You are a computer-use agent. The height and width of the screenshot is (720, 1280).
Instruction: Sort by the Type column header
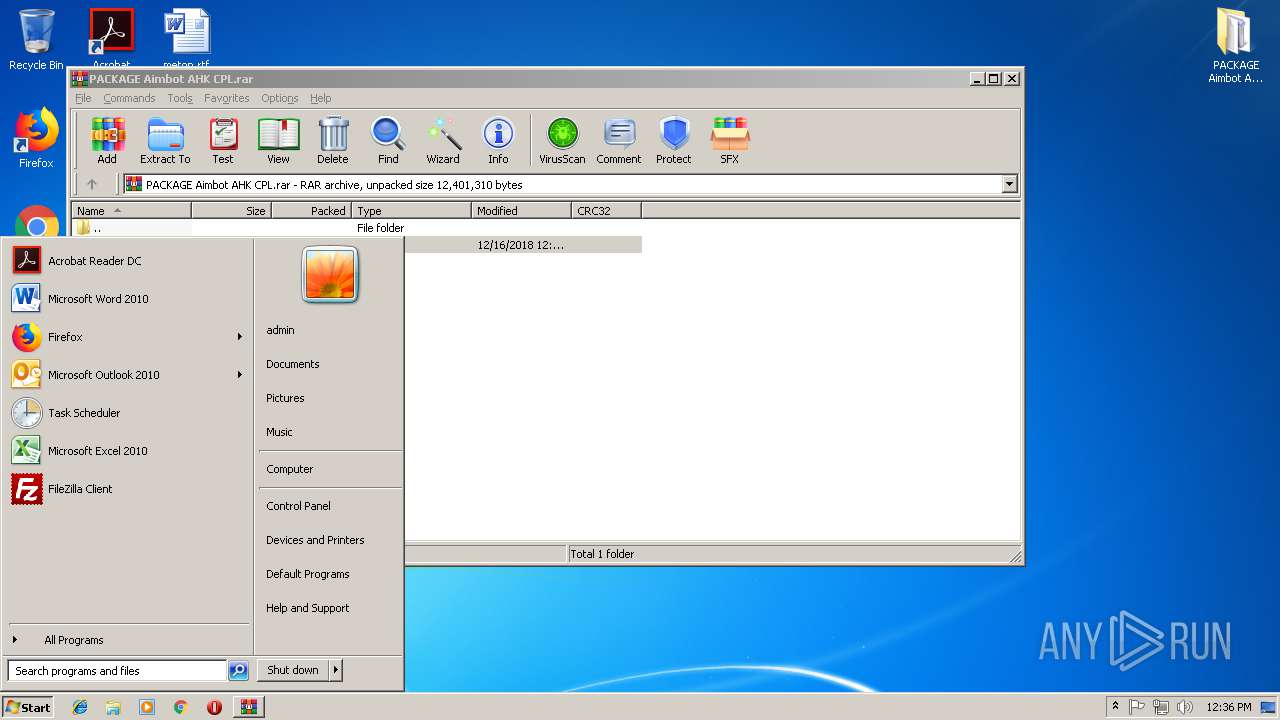pyautogui.click(x=411, y=211)
